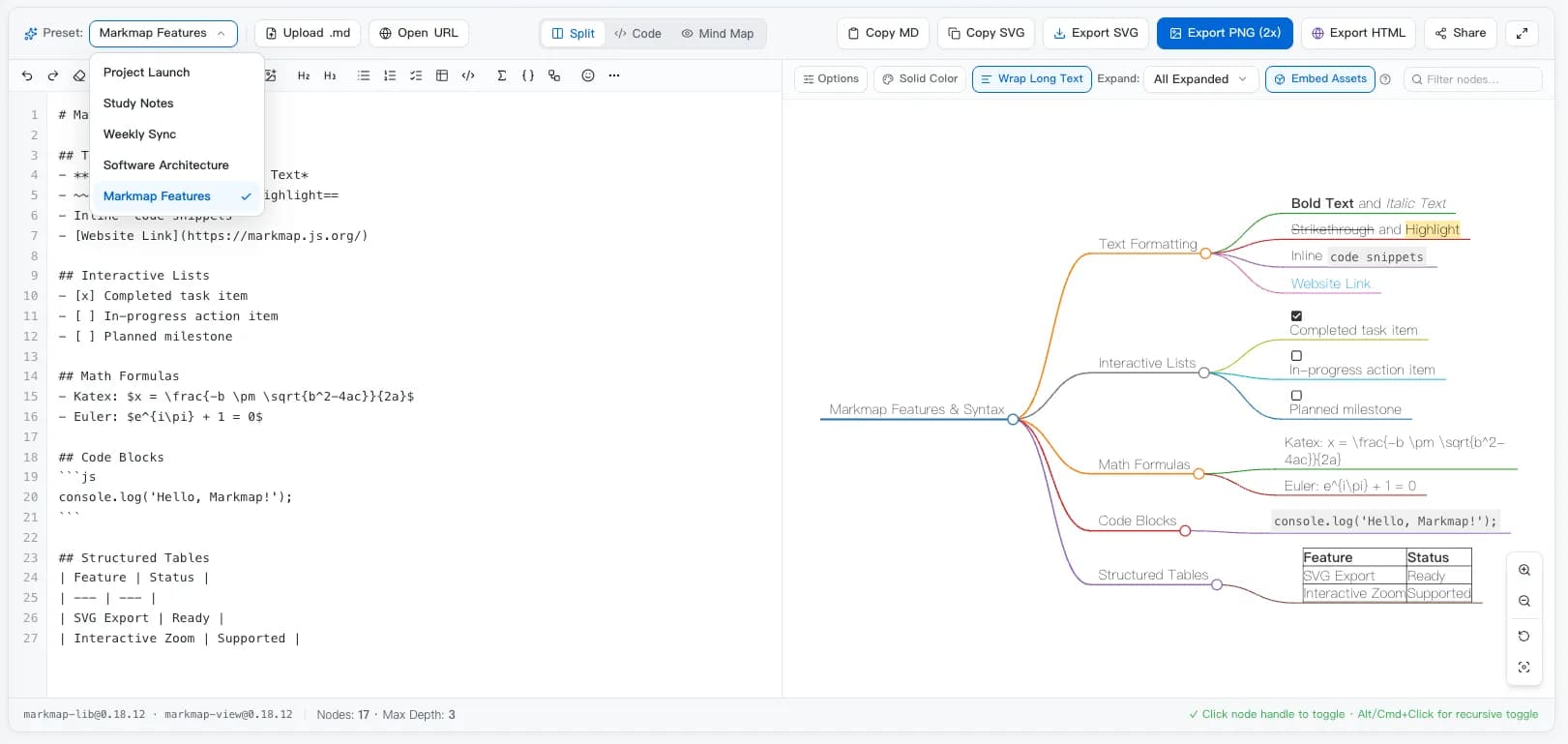
Task: Toggle the Wrap Long Text option
Action: [x=1031, y=79]
